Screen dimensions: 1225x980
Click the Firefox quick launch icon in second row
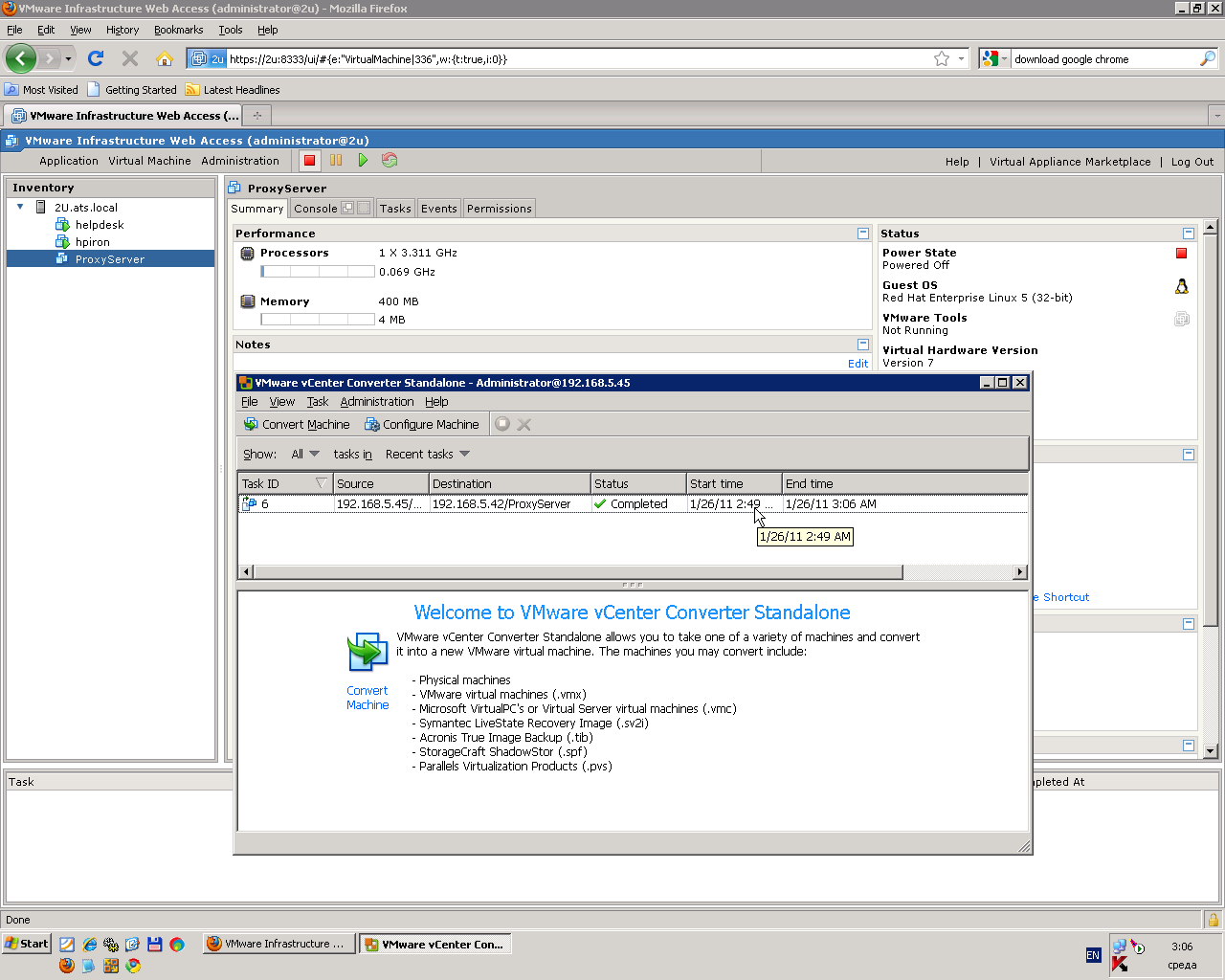(x=67, y=966)
